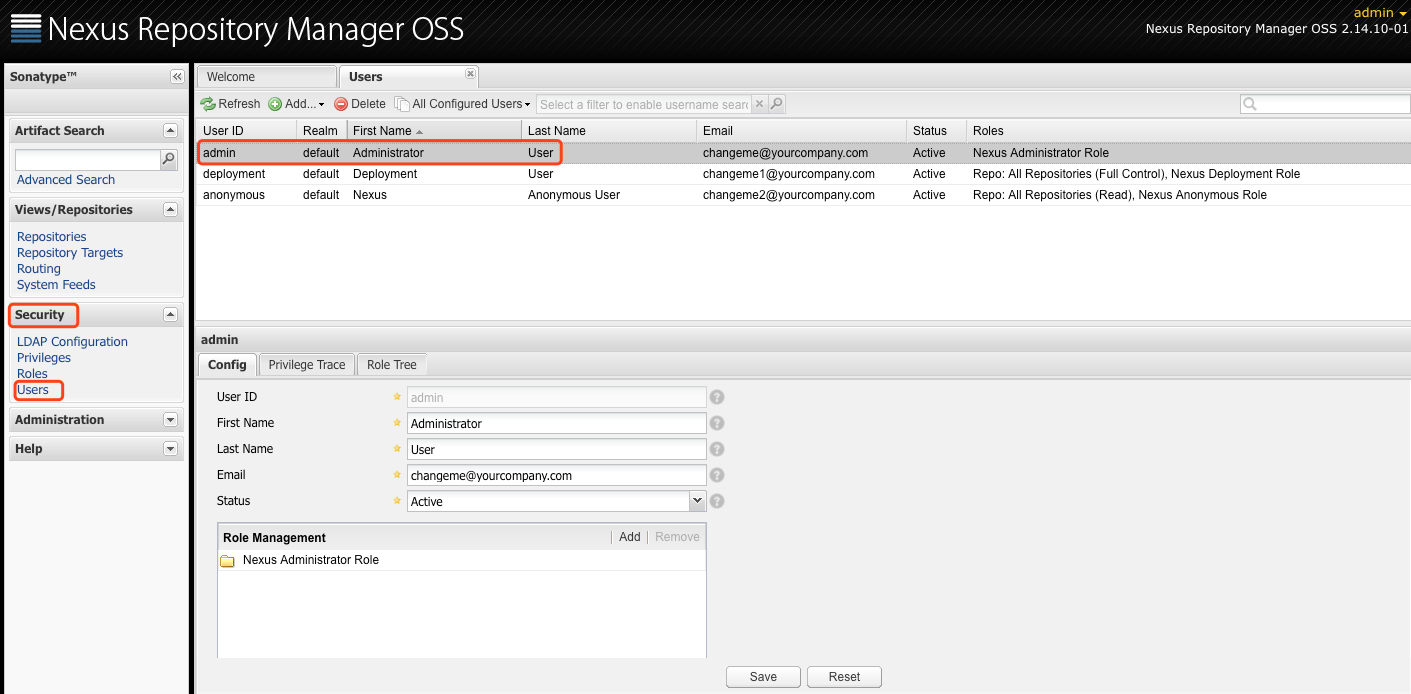Click the username filter magnifier icon

point(776,104)
